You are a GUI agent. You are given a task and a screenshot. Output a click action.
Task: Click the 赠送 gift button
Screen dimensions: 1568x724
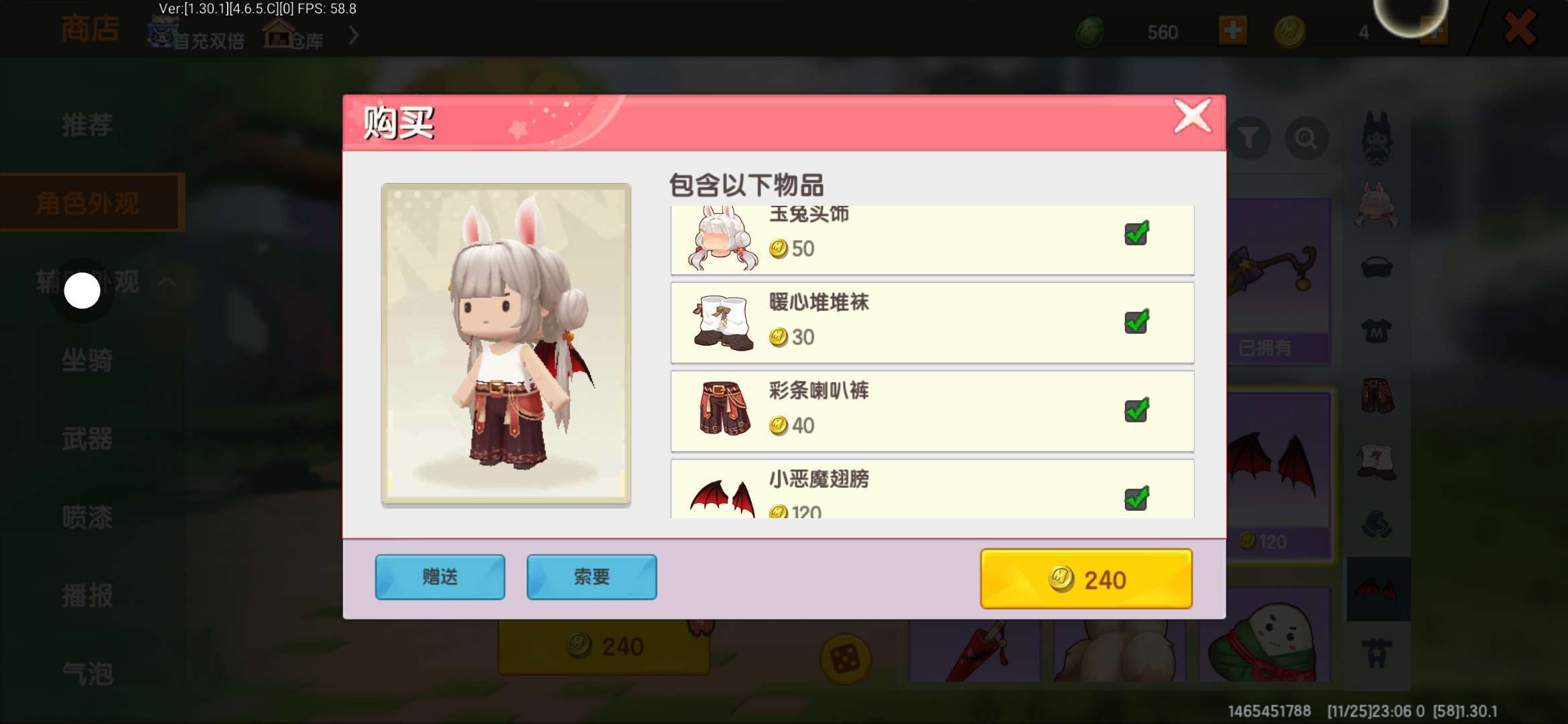pyautogui.click(x=440, y=577)
